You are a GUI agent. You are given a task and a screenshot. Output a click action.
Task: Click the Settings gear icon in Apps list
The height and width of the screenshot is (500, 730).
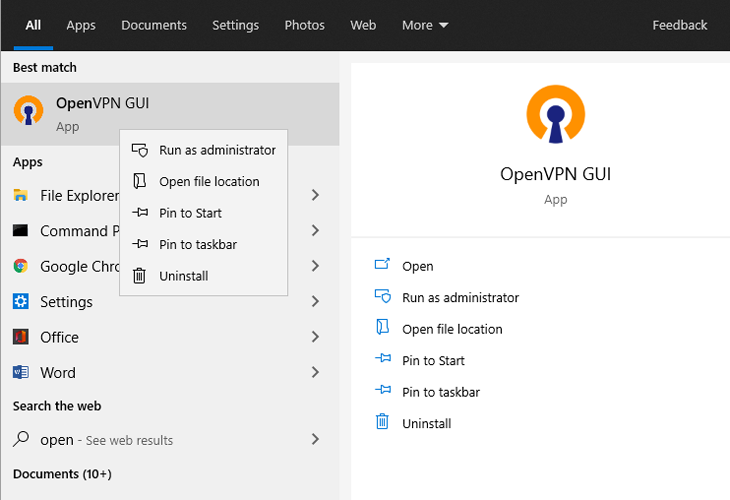[x=20, y=301]
